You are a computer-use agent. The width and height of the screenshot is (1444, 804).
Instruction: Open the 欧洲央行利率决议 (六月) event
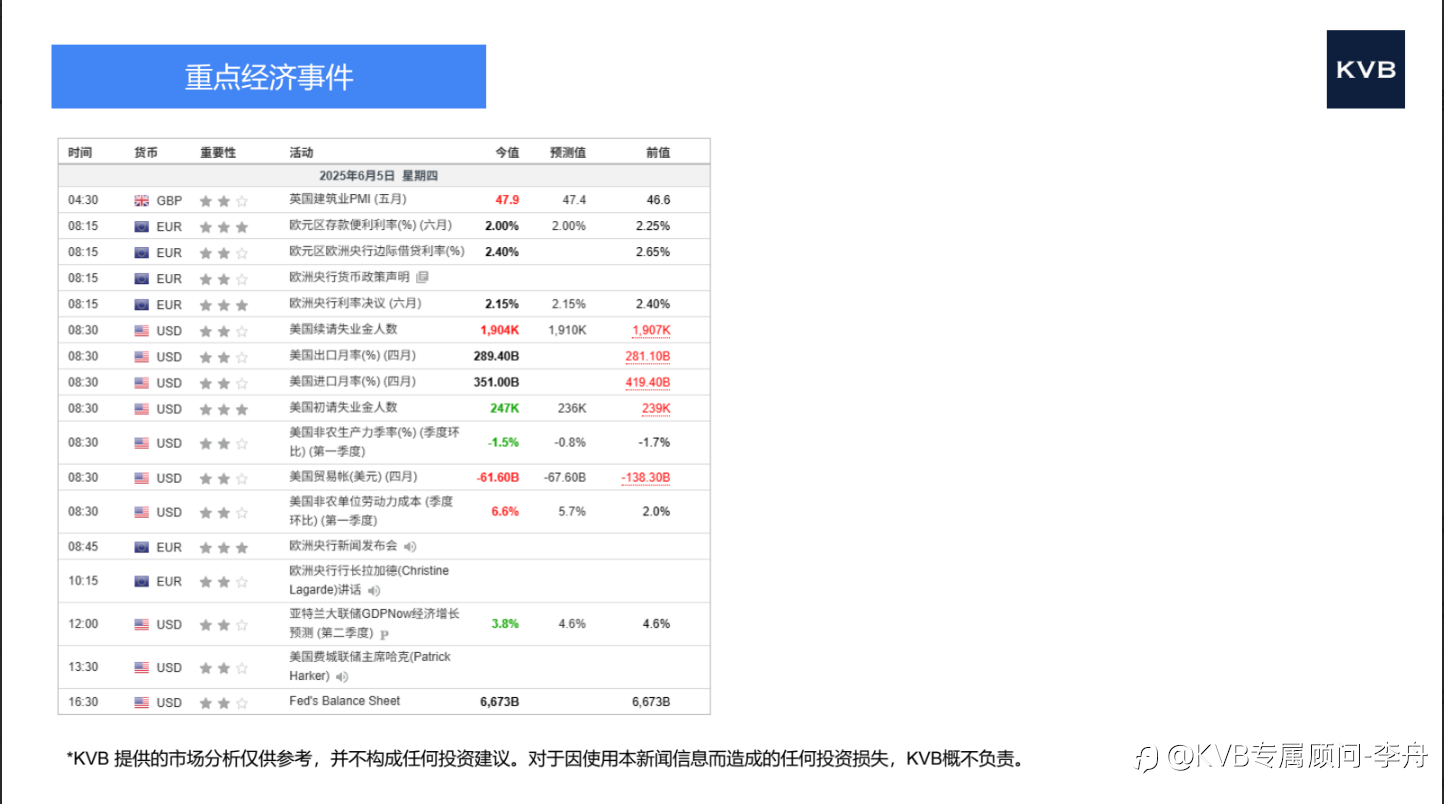pyautogui.click(x=355, y=303)
